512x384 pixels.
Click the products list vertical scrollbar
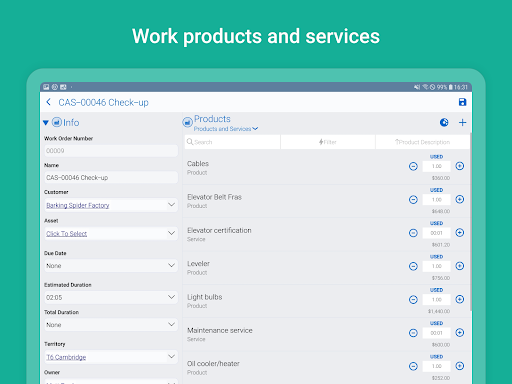point(471,222)
